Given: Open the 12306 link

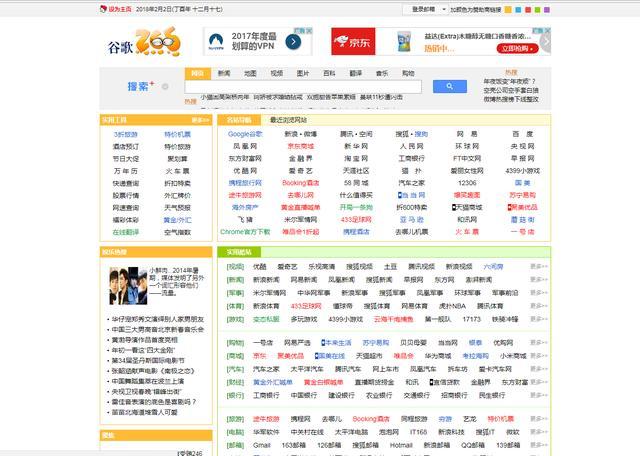Looking at the screenshot, I should (467, 183).
